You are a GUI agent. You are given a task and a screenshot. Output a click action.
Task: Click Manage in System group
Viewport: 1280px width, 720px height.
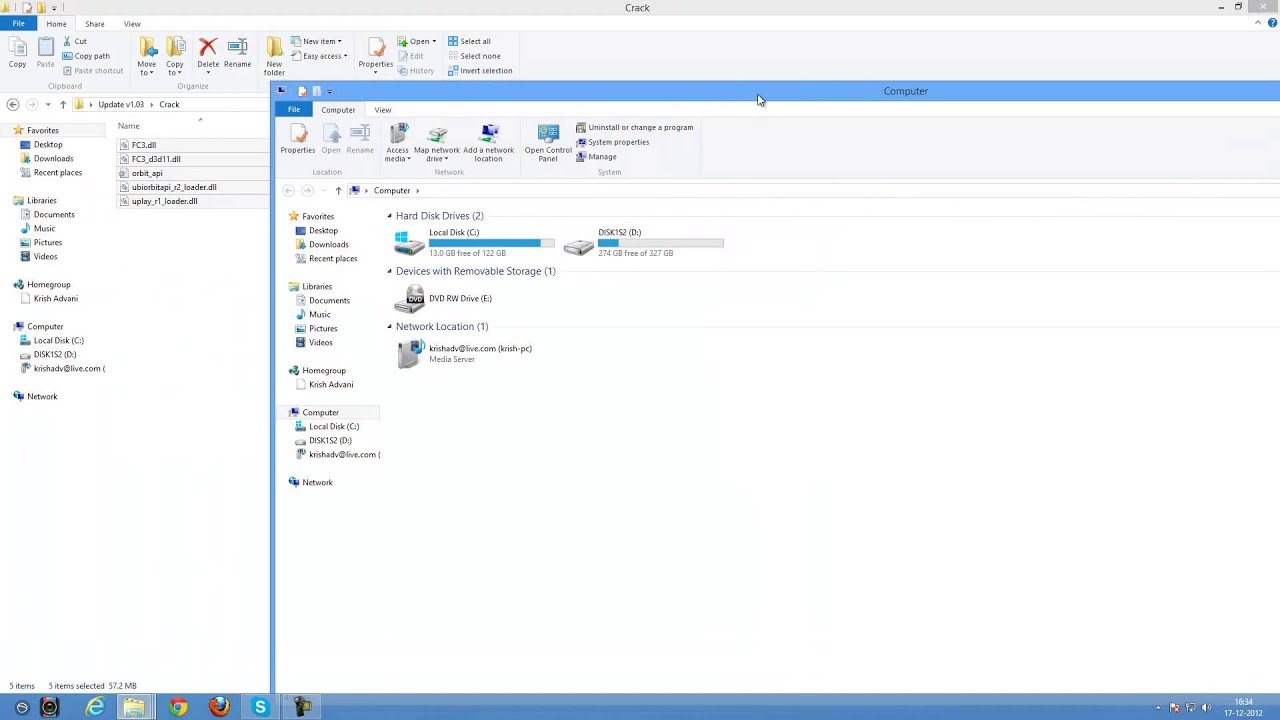click(596, 157)
